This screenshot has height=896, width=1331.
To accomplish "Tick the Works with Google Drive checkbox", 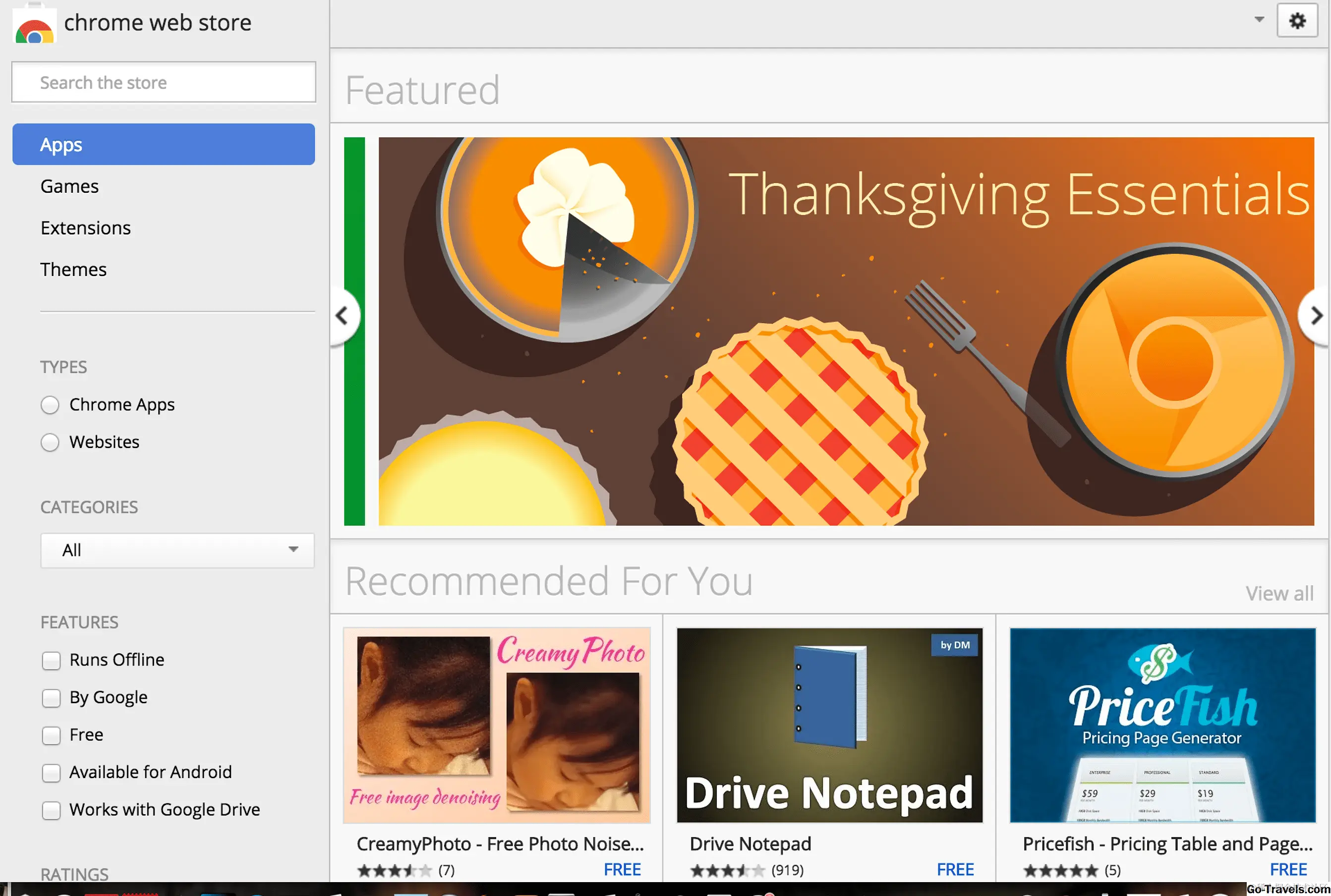I will coord(52,810).
